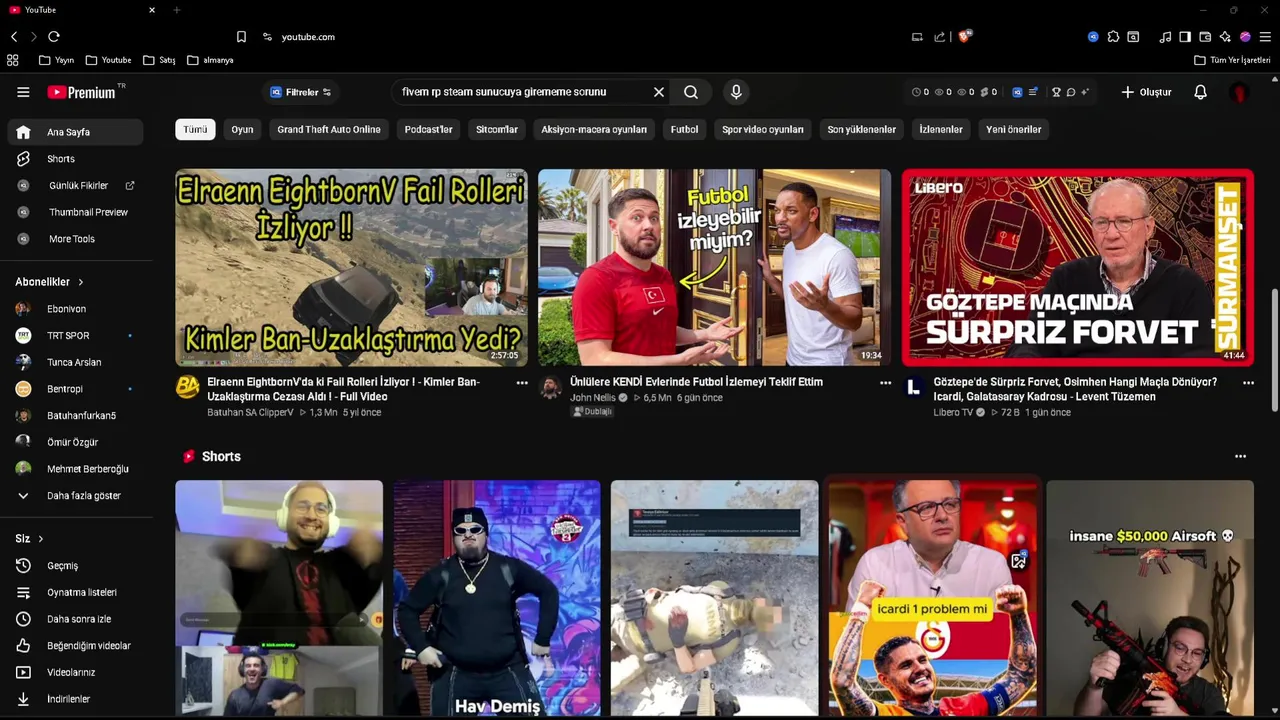Open Thumbnail Preview in sidebar
Screen dimensions: 1280x720
tap(77, 212)
